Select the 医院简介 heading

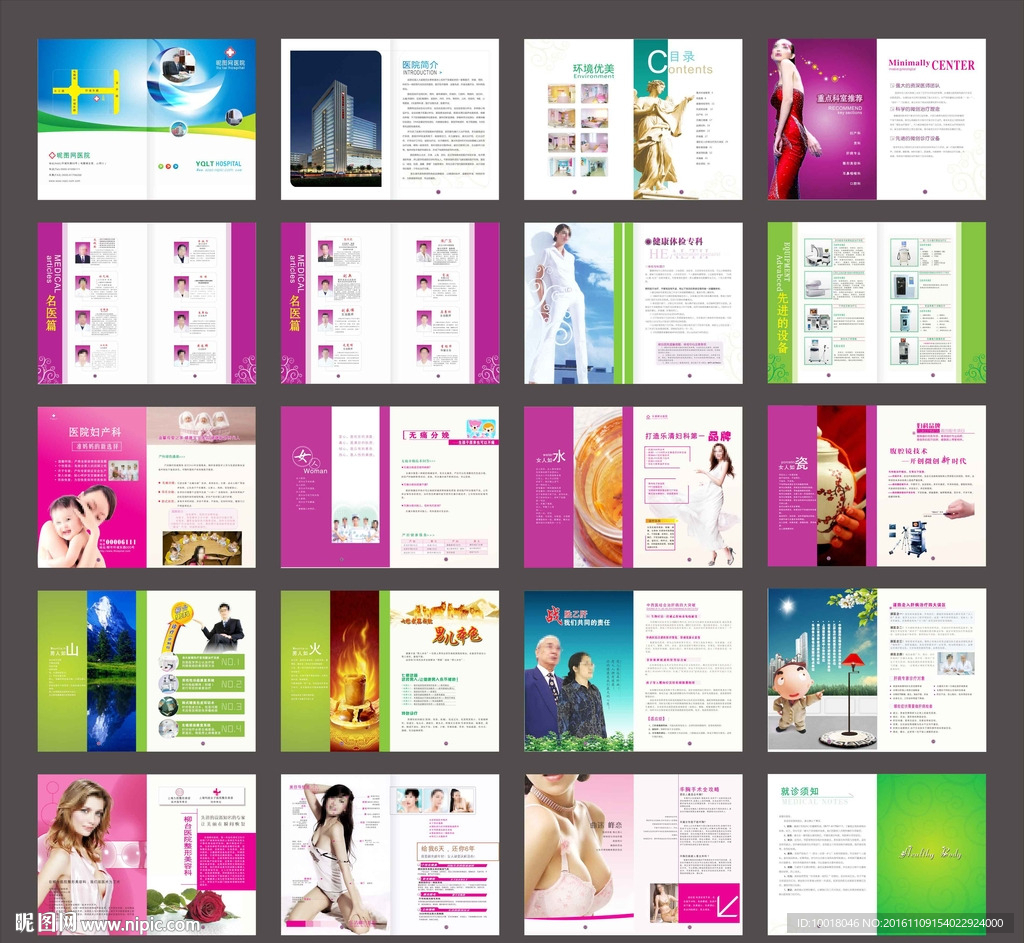[x=420, y=65]
